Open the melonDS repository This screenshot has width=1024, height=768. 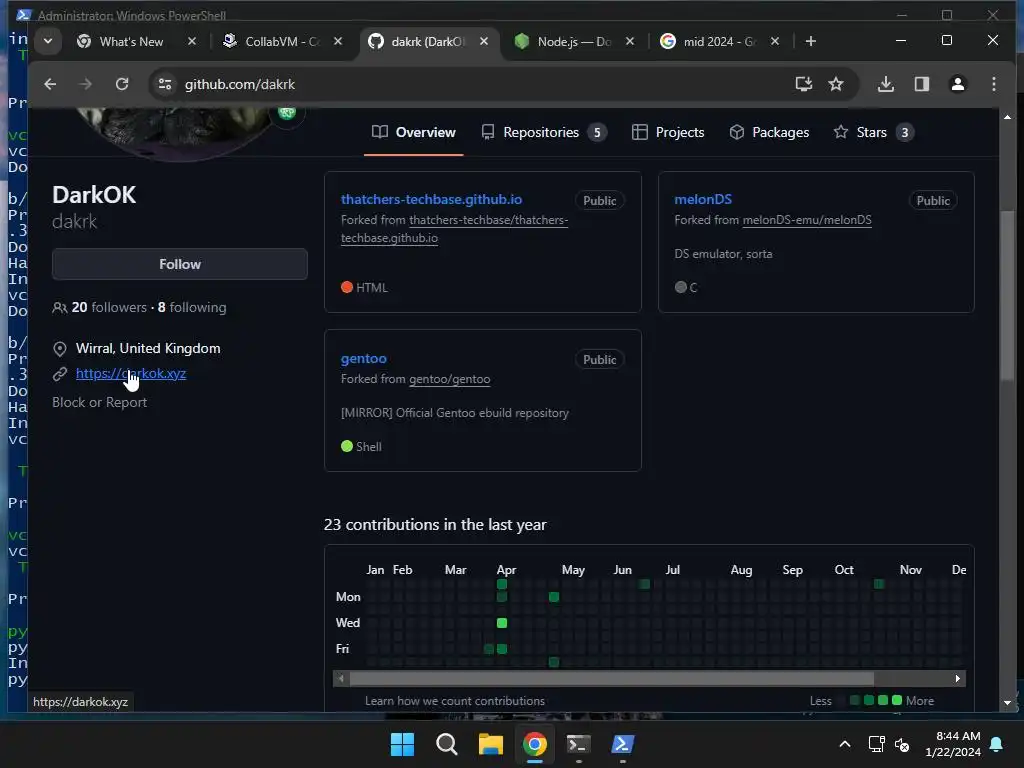coord(703,199)
